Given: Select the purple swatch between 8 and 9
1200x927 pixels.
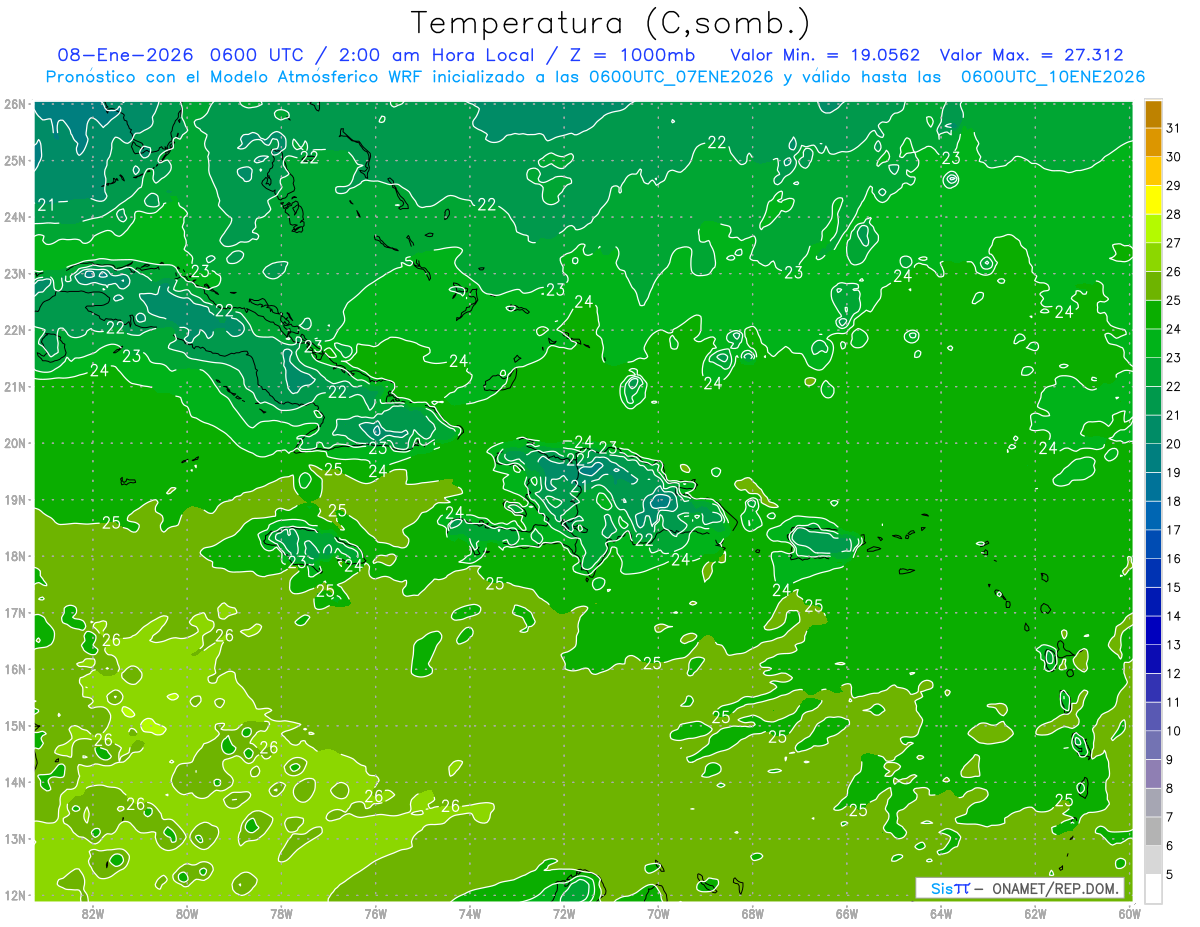Looking at the screenshot, I should click(1153, 774).
